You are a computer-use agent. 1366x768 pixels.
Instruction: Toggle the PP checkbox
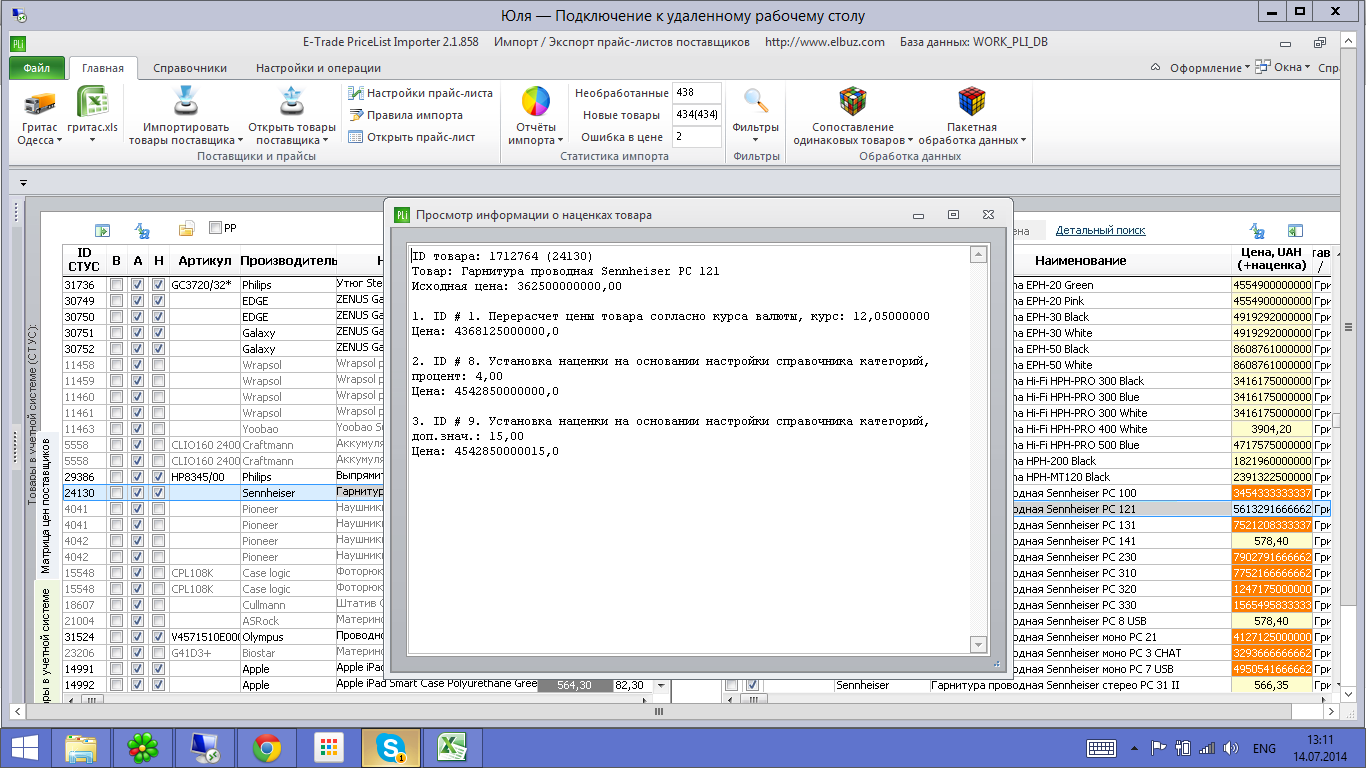click(215, 228)
